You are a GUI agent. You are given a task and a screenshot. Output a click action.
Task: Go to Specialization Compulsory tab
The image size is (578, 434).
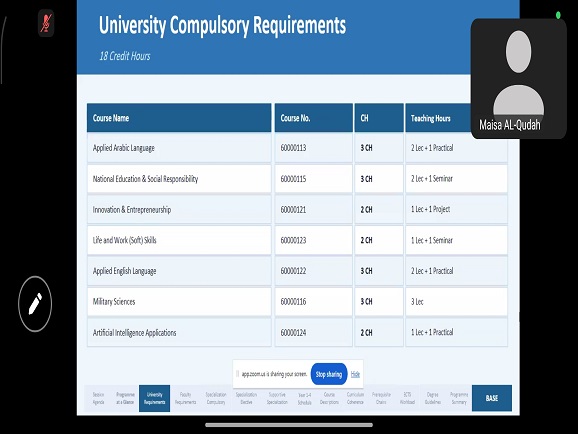pos(216,398)
